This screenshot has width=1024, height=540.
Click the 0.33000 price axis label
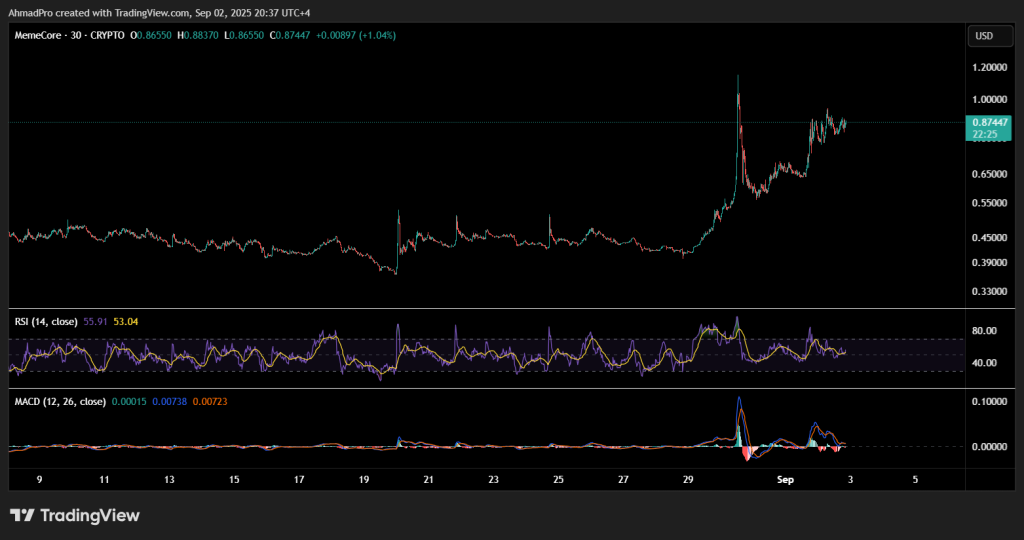point(988,292)
